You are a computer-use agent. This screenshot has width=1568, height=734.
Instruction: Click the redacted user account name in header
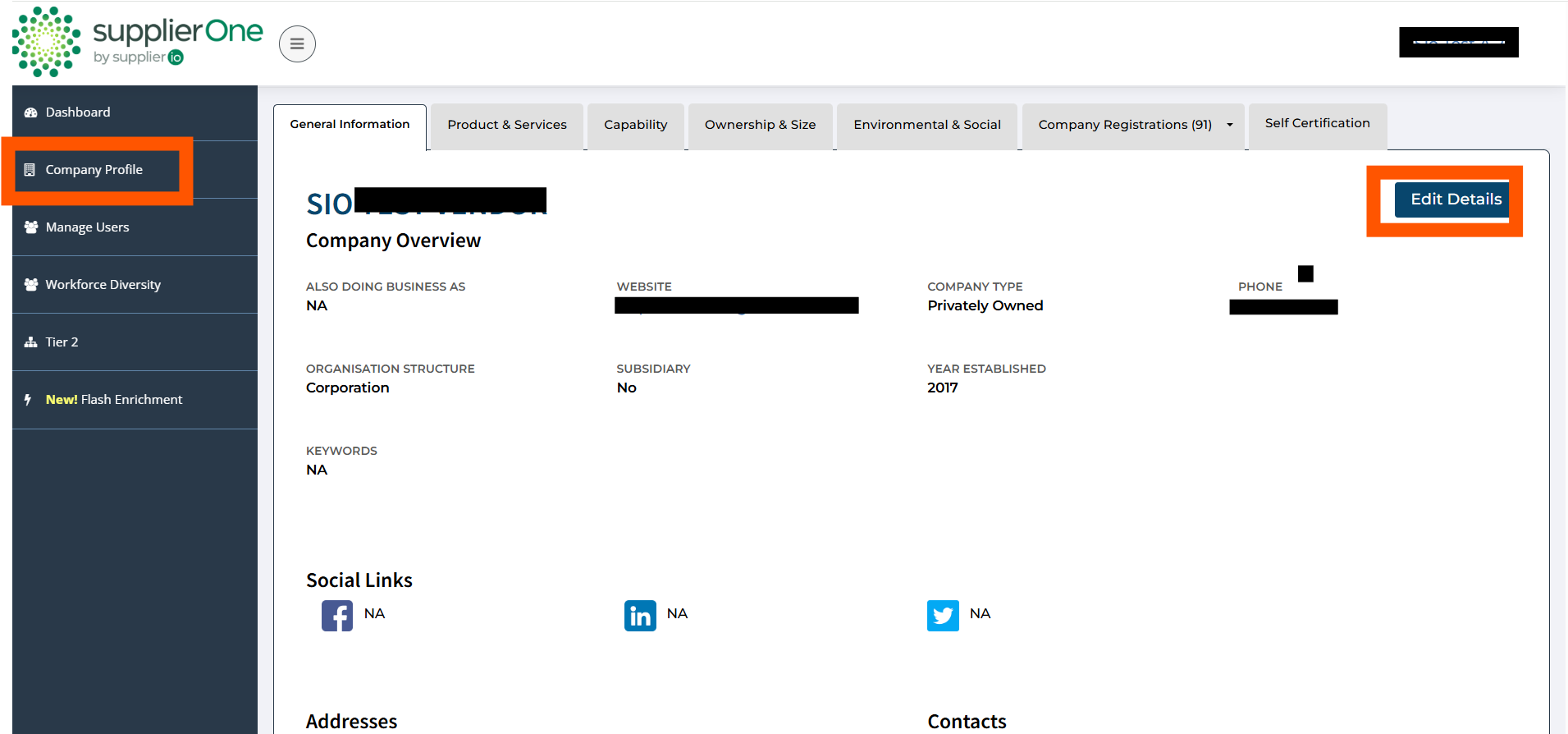click(x=1458, y=43)
